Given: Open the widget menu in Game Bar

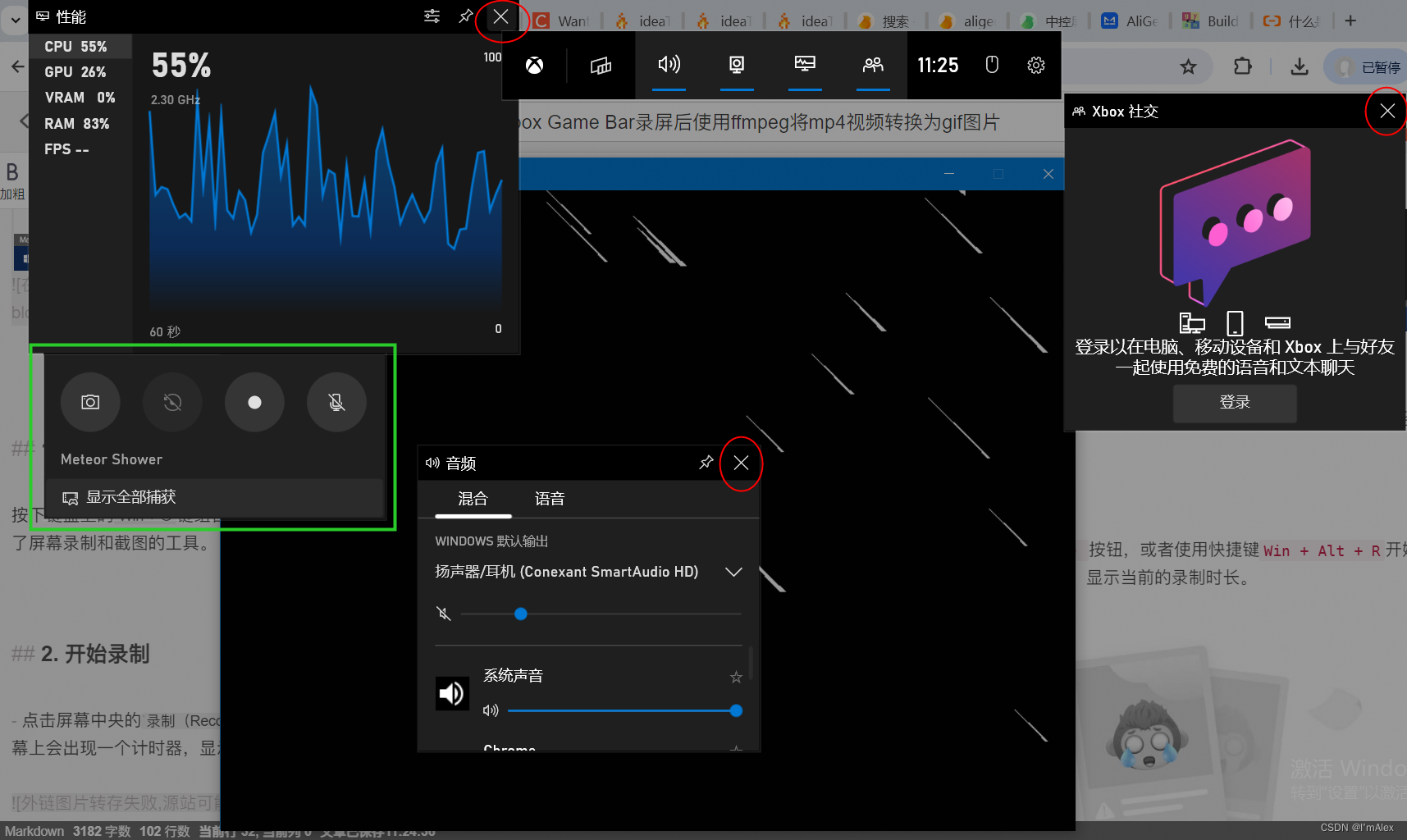Looking at the screenshot, I should [x=601, y=66].
